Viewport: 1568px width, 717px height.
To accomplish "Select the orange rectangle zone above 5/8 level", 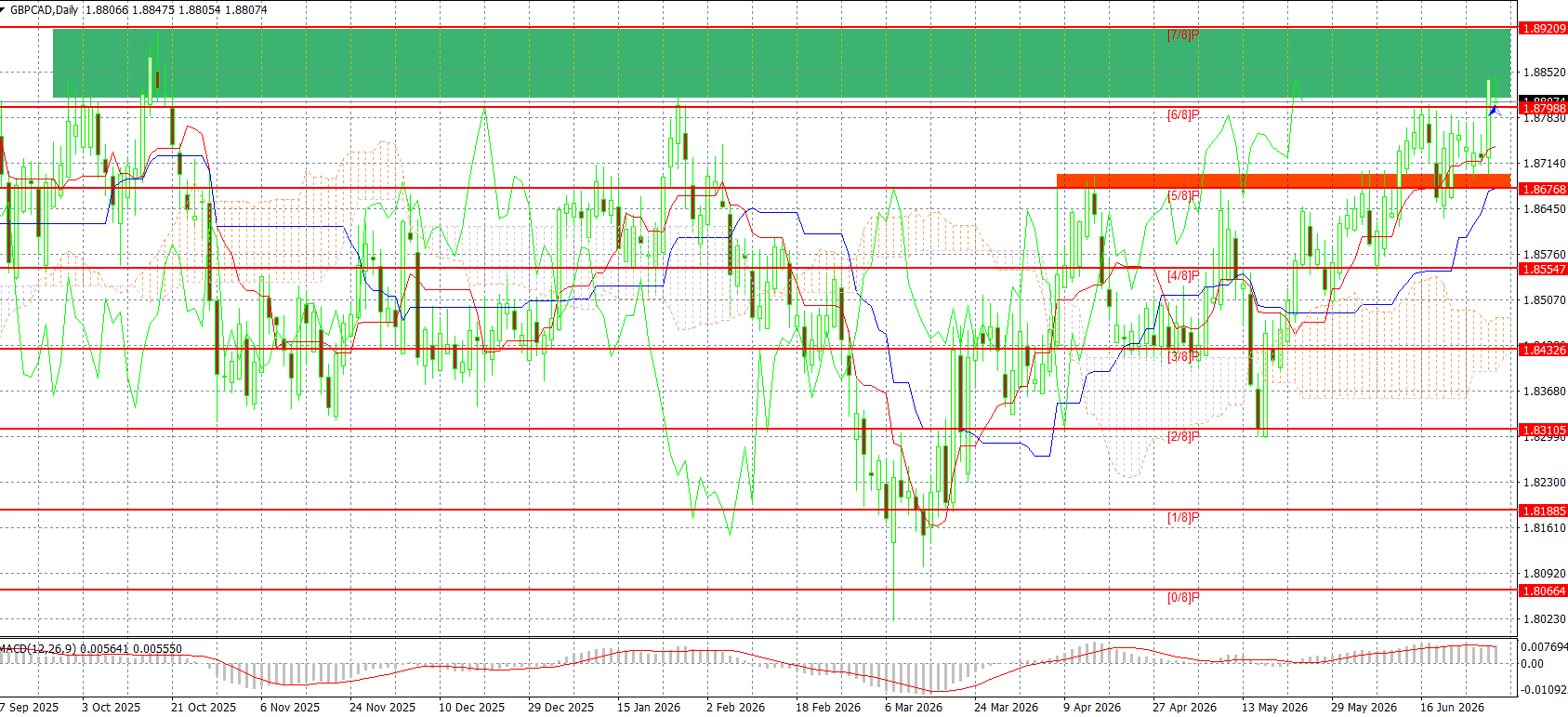I will point(1284,180).
